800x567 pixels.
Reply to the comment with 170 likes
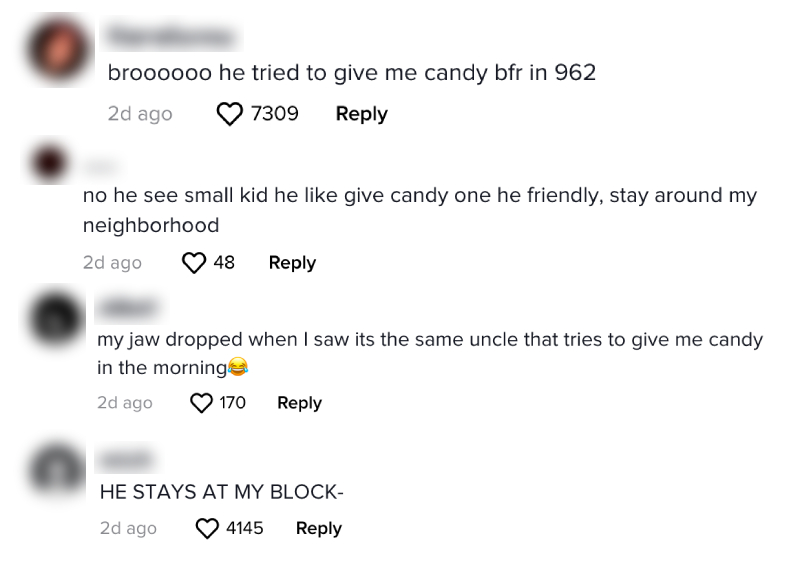(299, 403)
